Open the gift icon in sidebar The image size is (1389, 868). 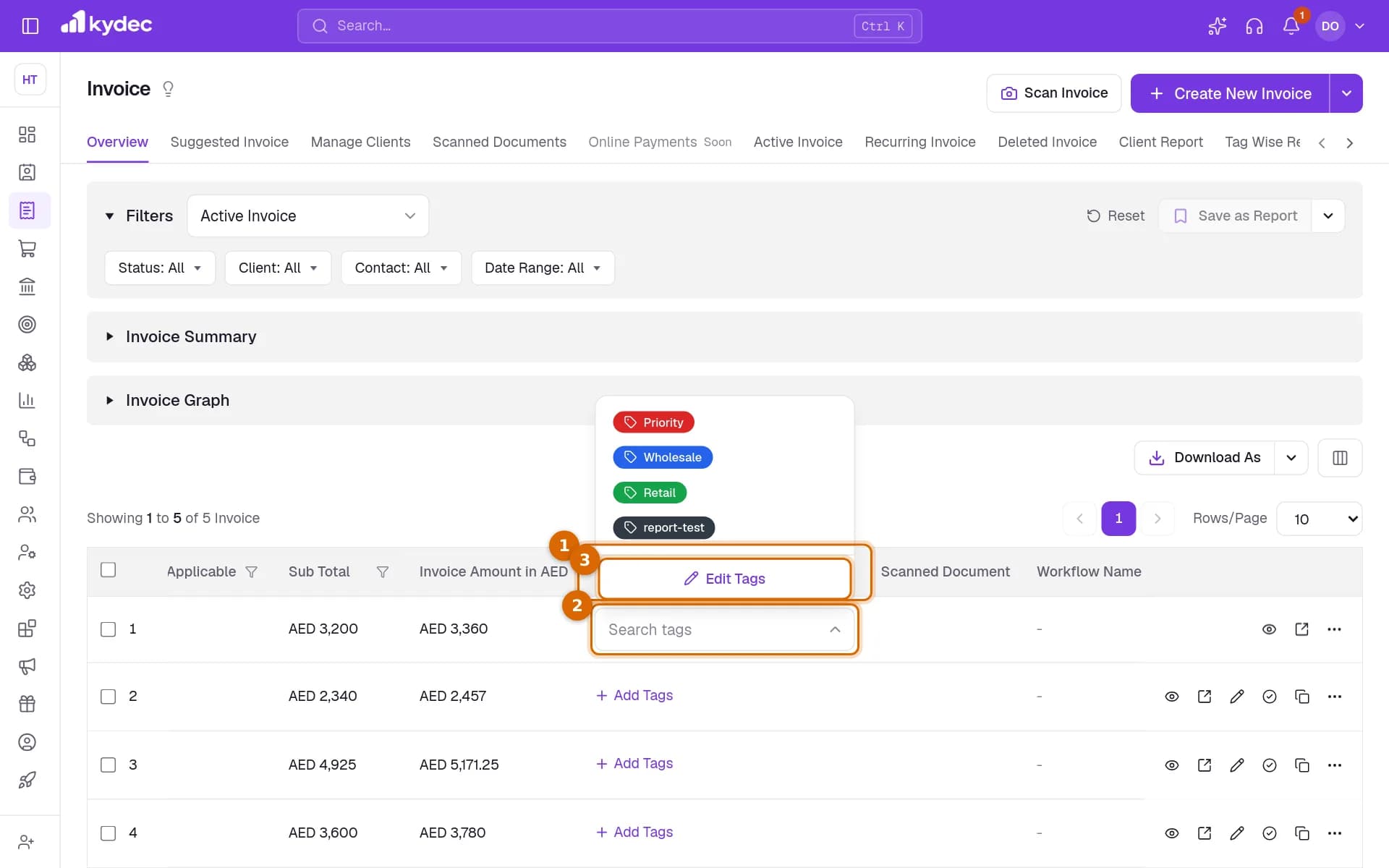pos(27,704)
